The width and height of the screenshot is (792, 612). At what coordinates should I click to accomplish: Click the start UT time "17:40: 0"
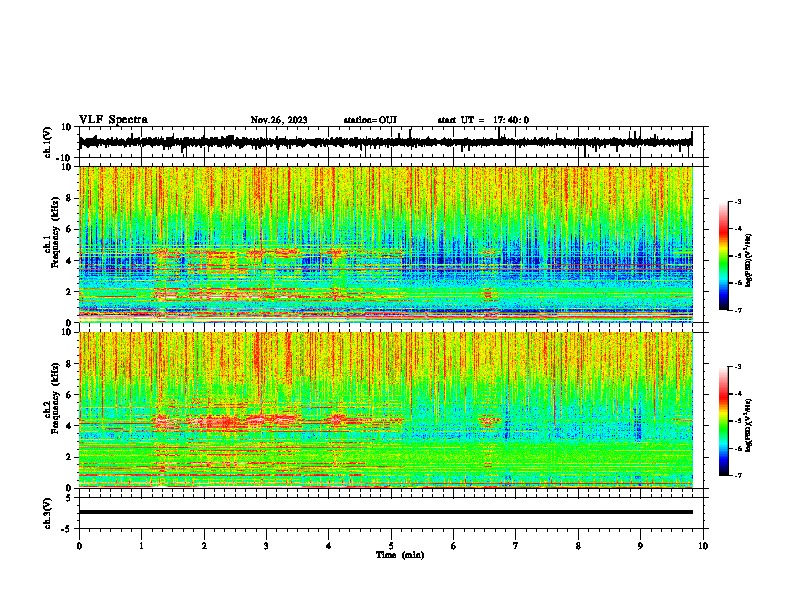pyautogui.click(x=511, y=120)
